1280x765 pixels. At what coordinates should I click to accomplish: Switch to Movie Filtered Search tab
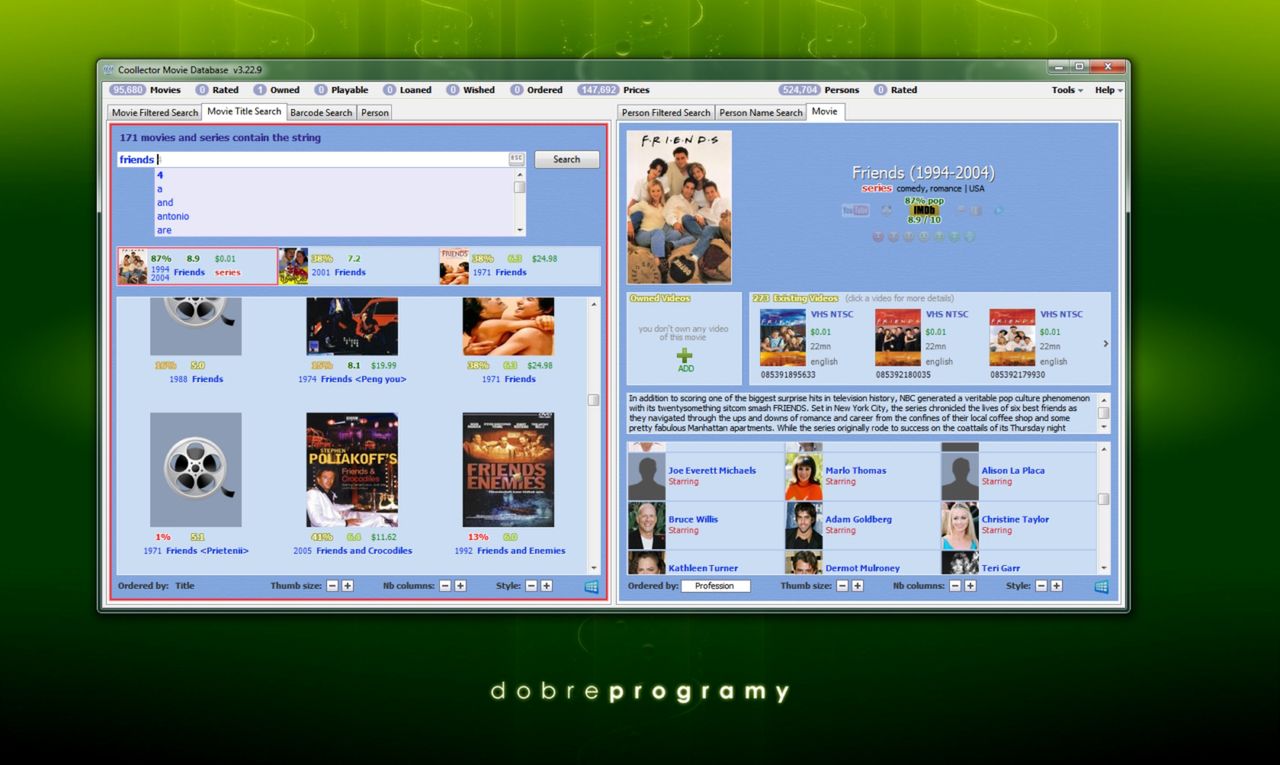pyautogui.click(x=155, y=113)
